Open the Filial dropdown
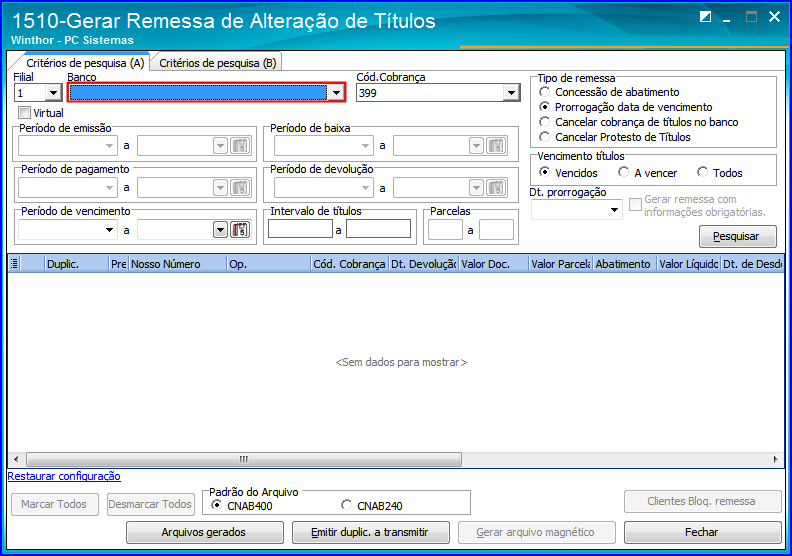 tap(53, 93)
